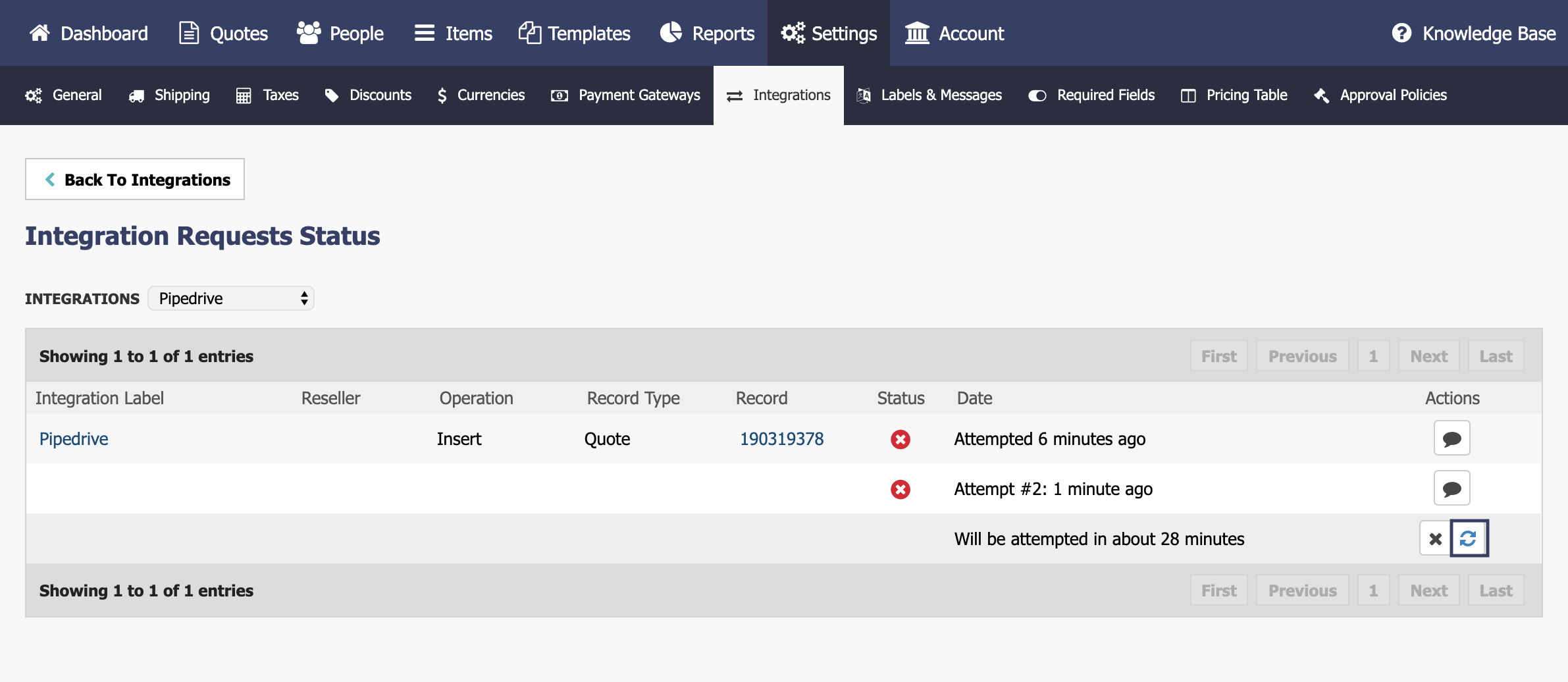
Task: Select the Shipping truck icon
Action: [x=137, y=96]
